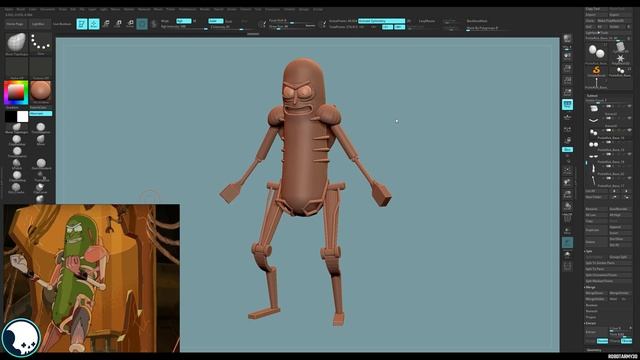
Task: Click the Pickle Rick reference image
Action: click(x=92, y=278)
